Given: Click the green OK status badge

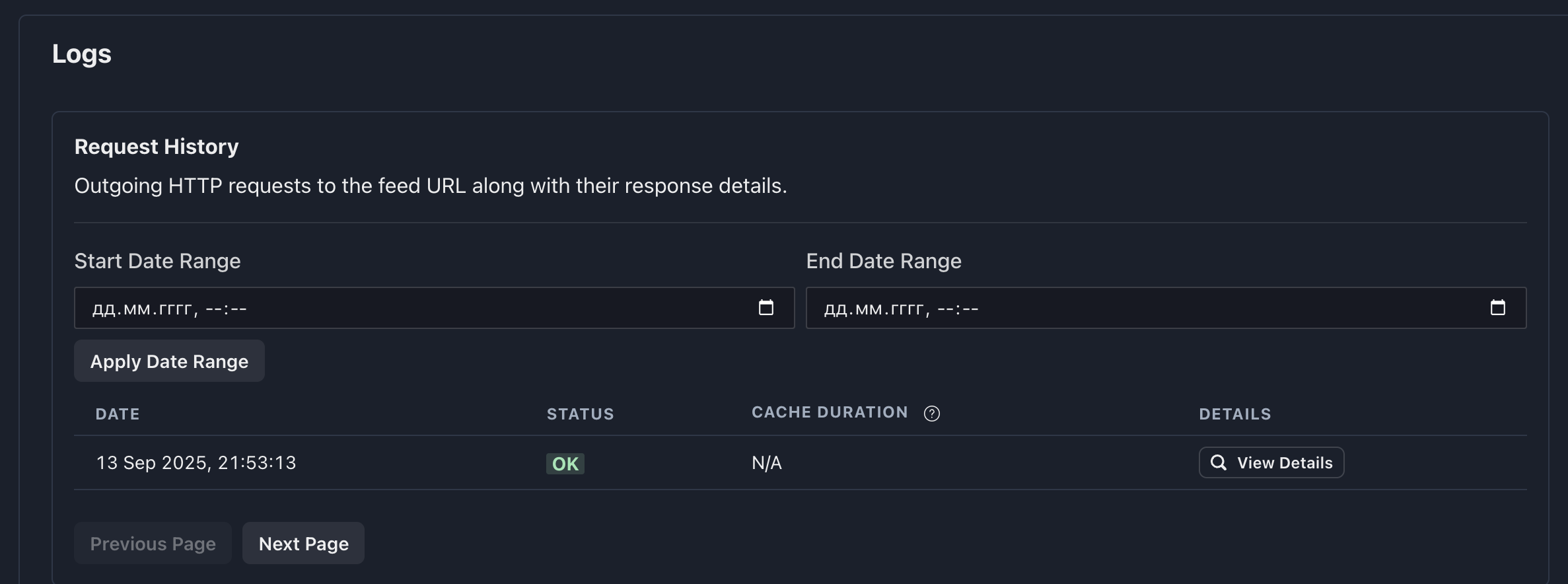Looking at the screenshot, I should coord(565,464).
